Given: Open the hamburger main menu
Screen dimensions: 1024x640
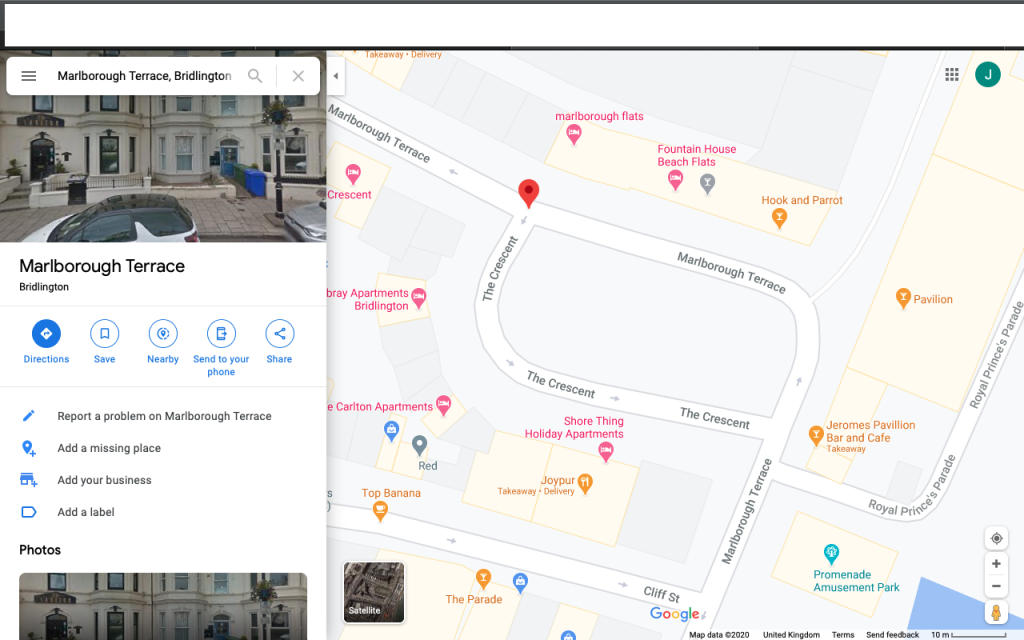Looking at the screenshot, I should [29, 76].
